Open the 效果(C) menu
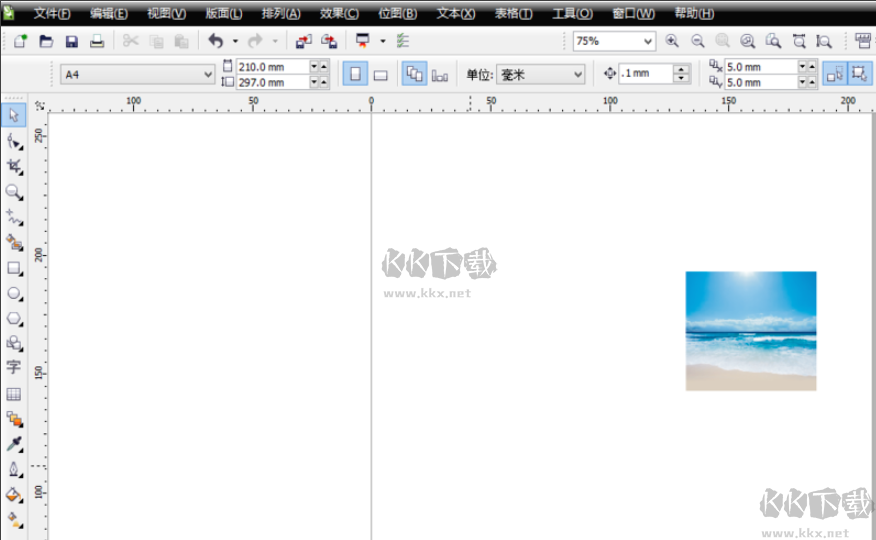Image resolution: width=876 pixels, height=540 pixels. click(x=339, y=14)
